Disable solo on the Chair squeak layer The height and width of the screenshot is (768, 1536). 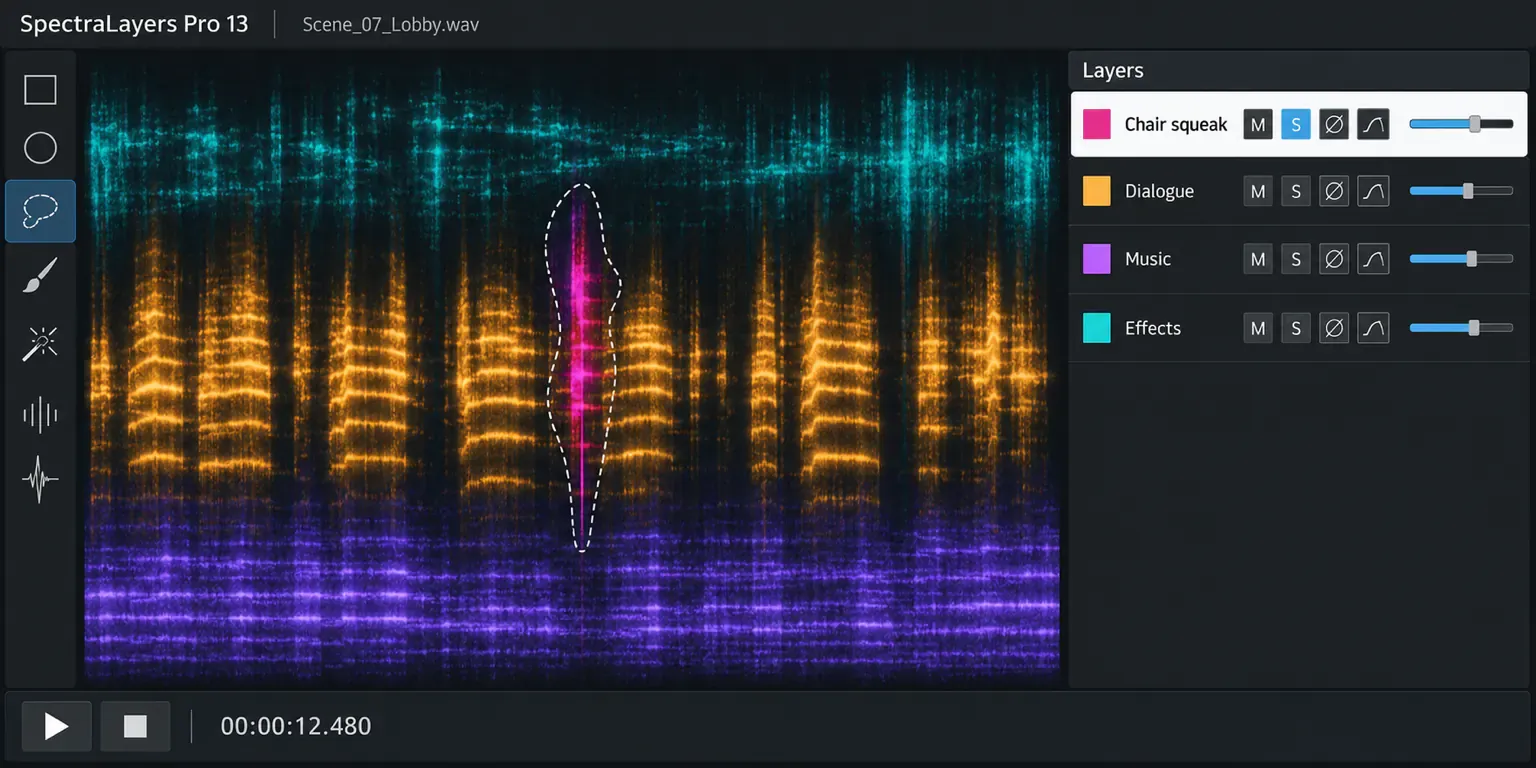point(1296,124)
